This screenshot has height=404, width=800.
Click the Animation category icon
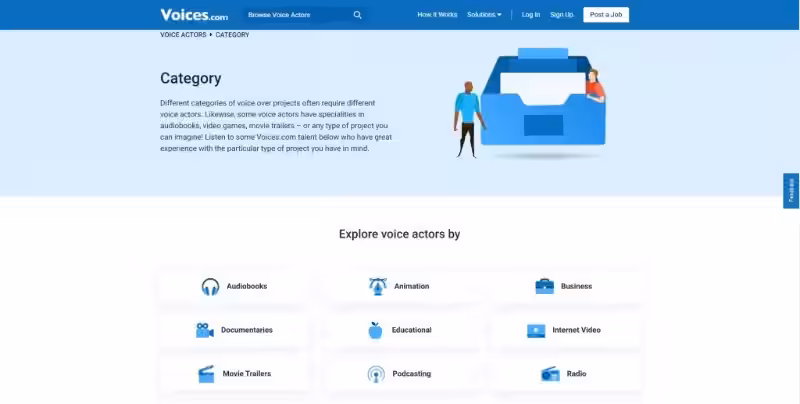pos(378,286)
